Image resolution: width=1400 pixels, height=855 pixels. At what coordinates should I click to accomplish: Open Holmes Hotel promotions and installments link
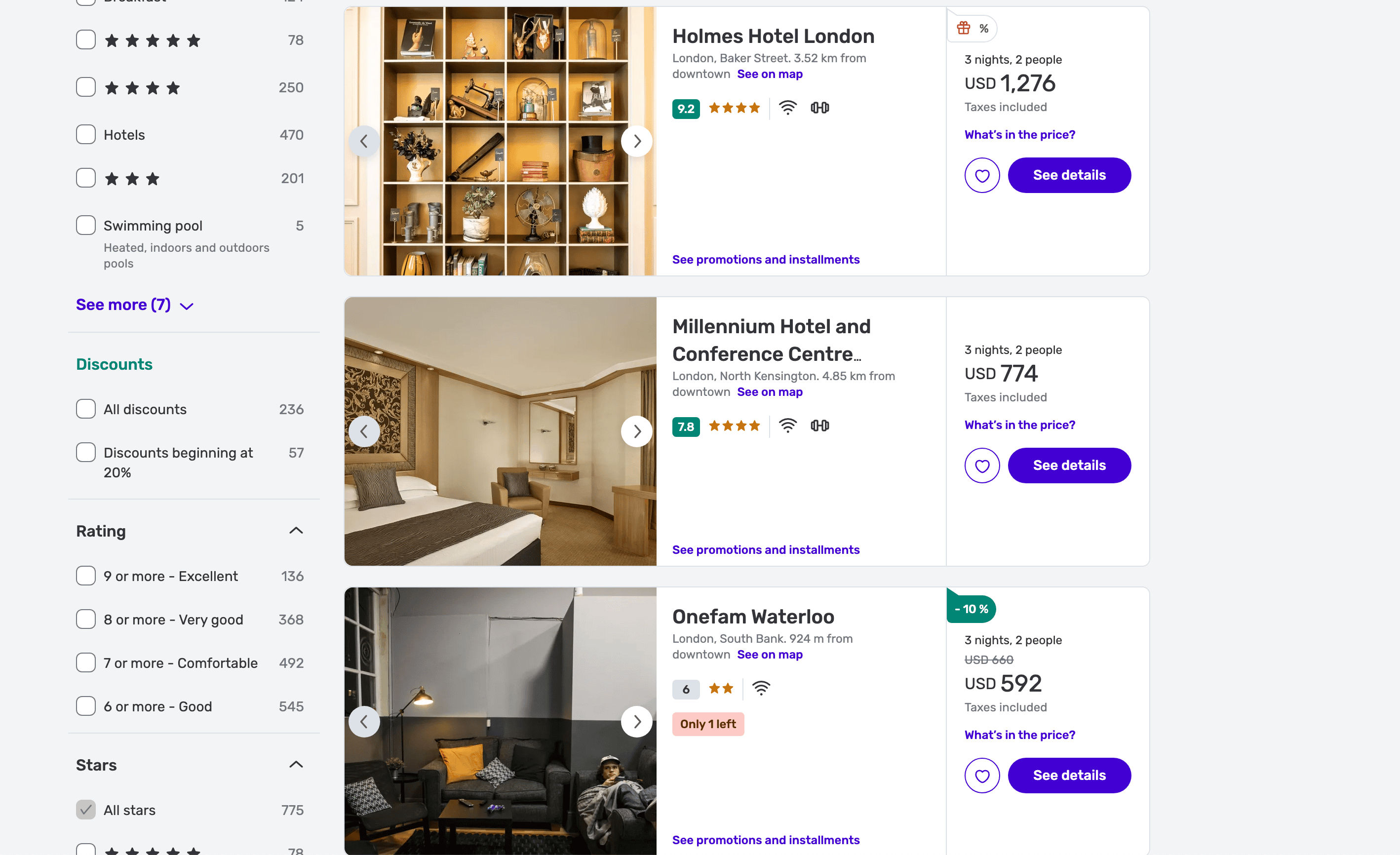coord(765,260)
